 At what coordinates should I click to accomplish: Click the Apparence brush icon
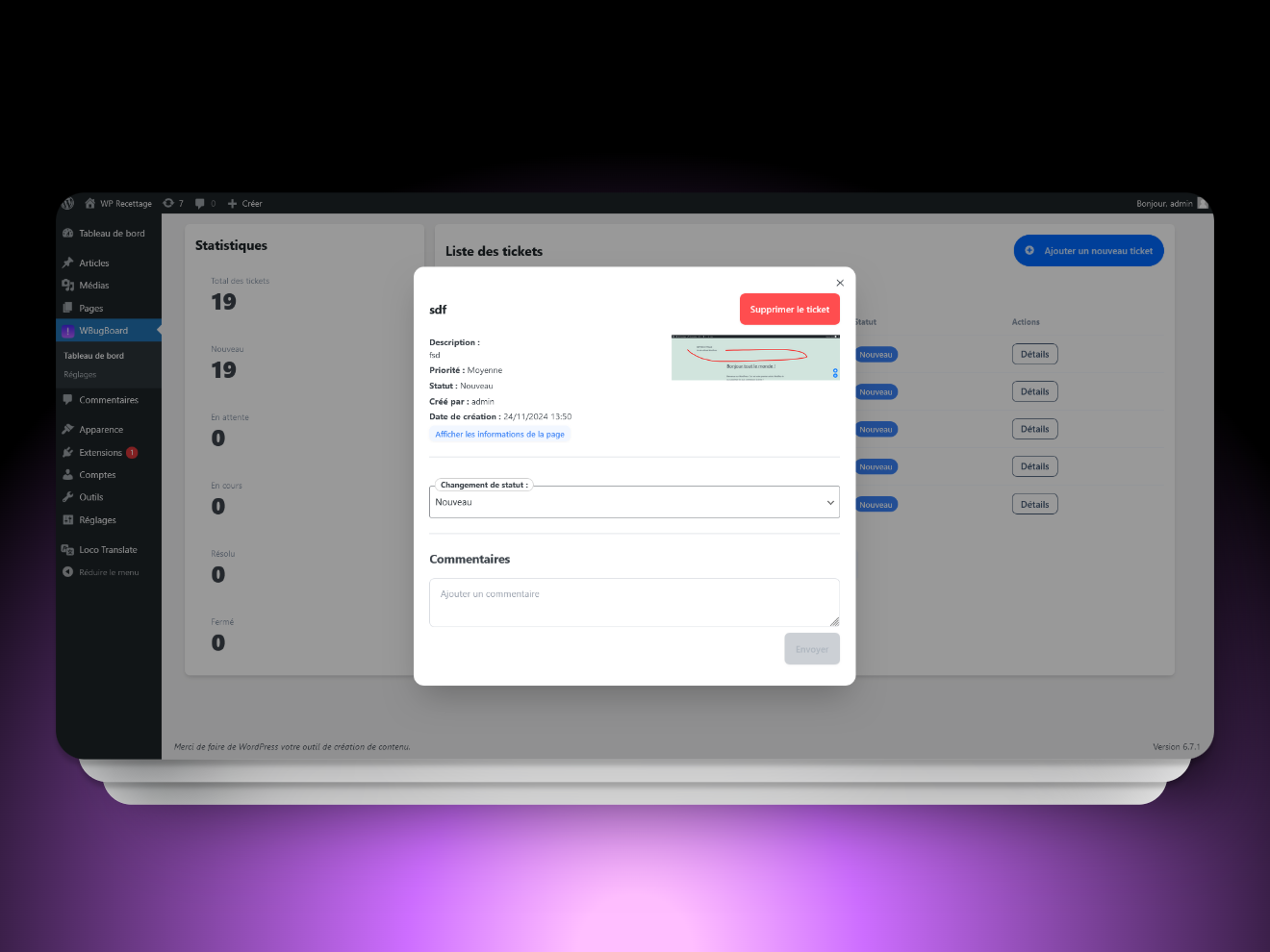tap(68, 429)
